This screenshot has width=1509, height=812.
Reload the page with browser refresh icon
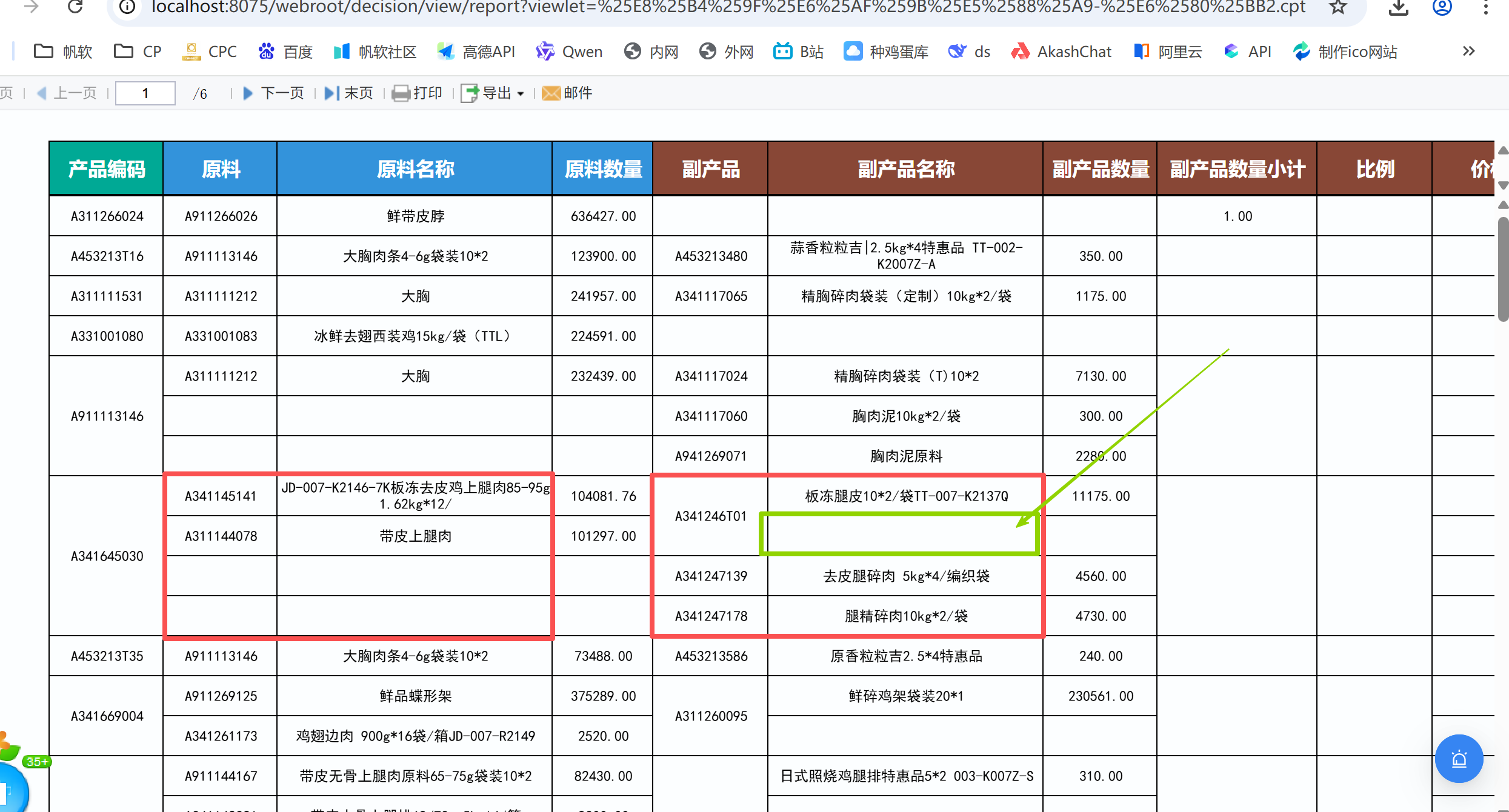(x=75, y=7)
